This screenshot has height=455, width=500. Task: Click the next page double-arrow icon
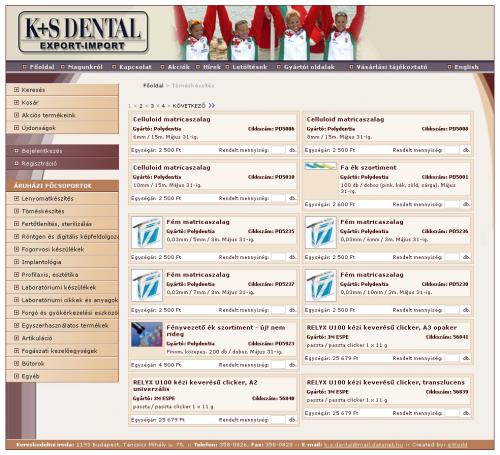click(x=212, y=106)
